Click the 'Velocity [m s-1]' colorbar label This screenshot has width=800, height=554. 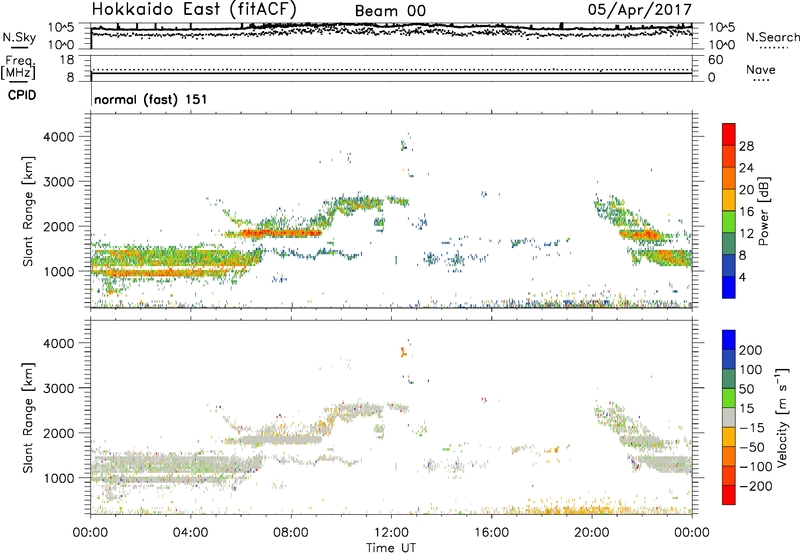784,417
